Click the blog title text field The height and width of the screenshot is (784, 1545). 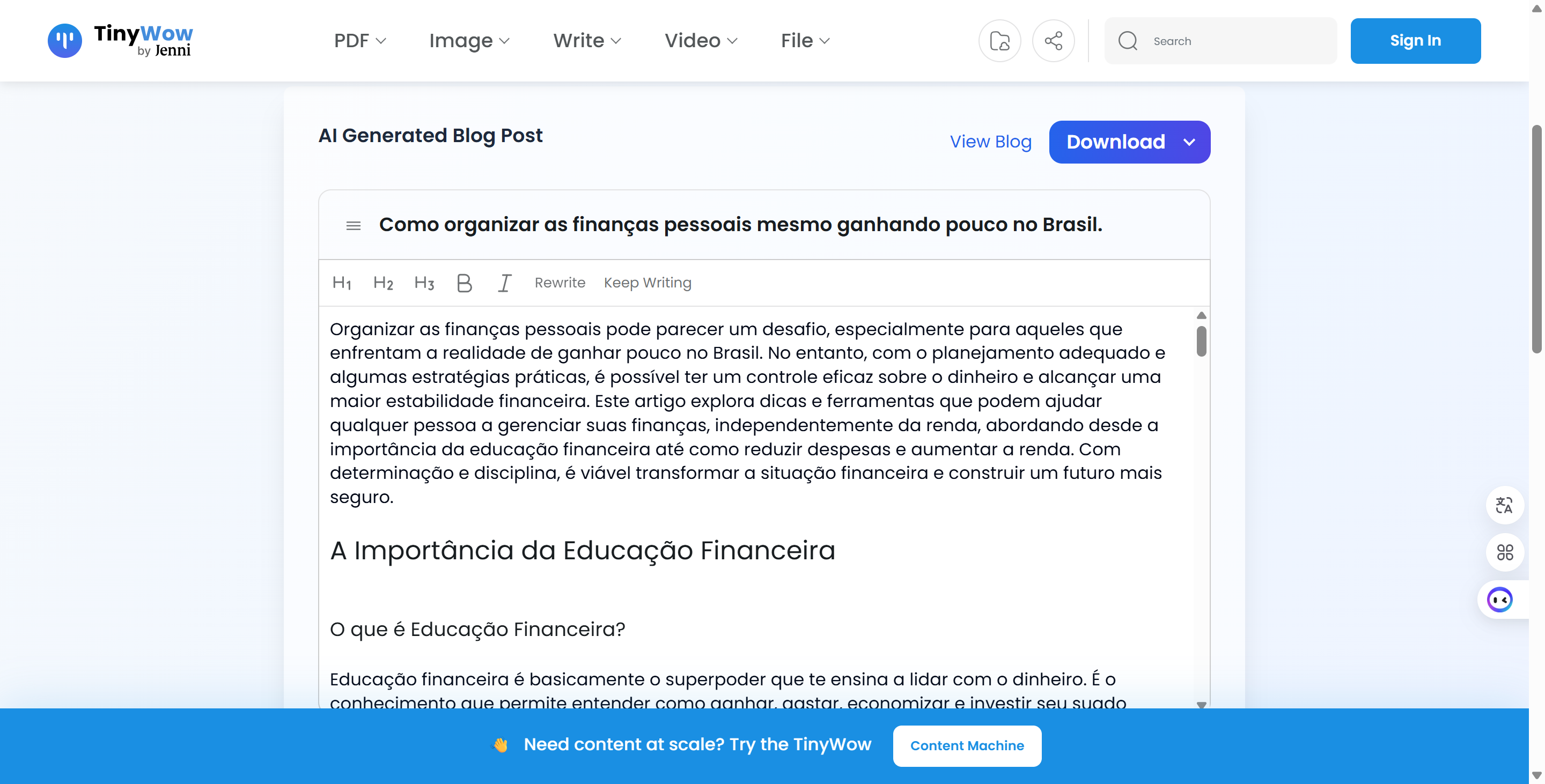click(x=740, y=225)
